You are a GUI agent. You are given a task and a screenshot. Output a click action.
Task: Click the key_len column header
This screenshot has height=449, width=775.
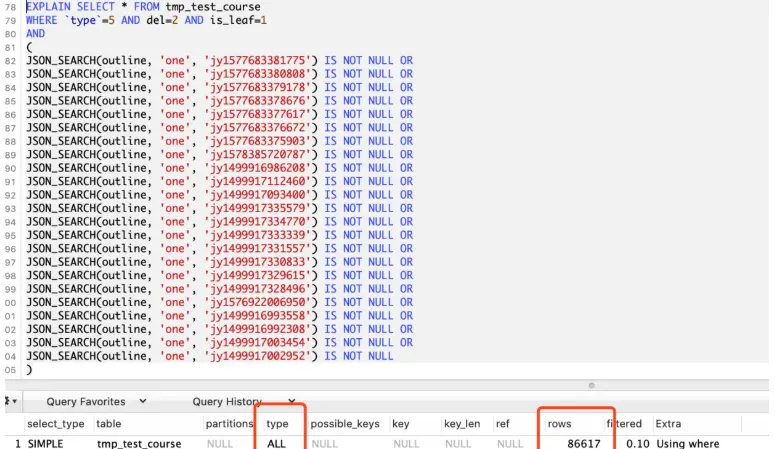[462, 424]
